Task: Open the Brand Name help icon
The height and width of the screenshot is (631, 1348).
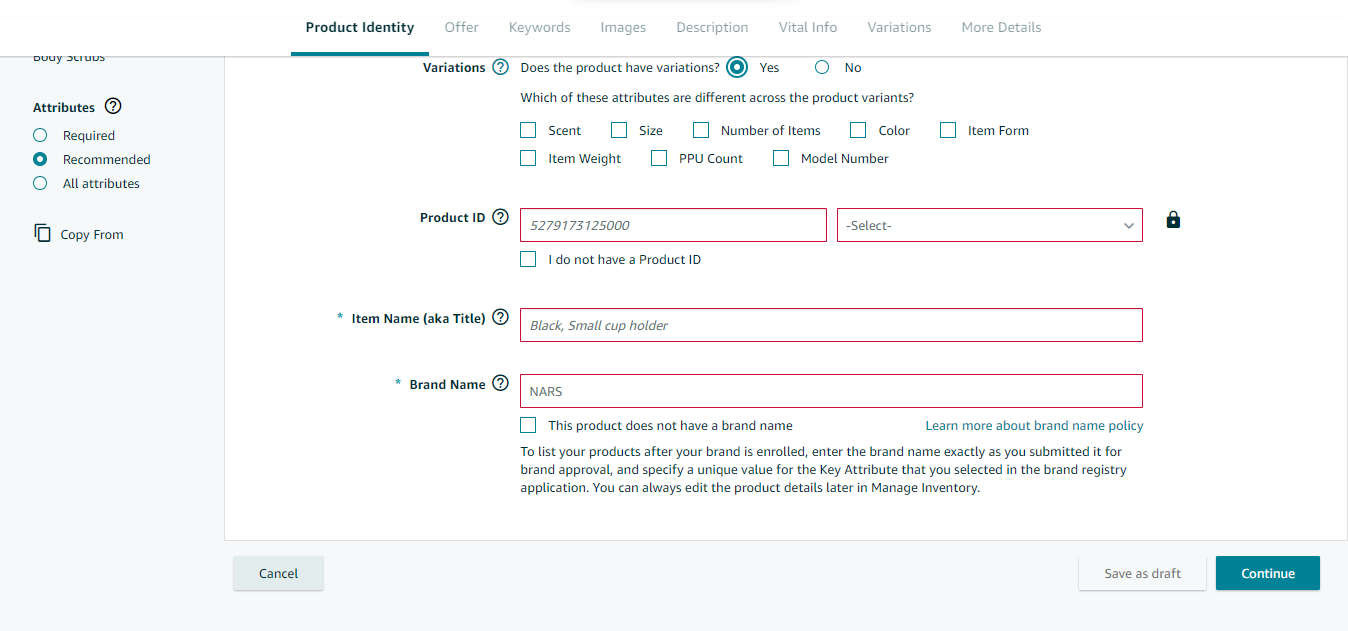Action: [x=501, y=383]
